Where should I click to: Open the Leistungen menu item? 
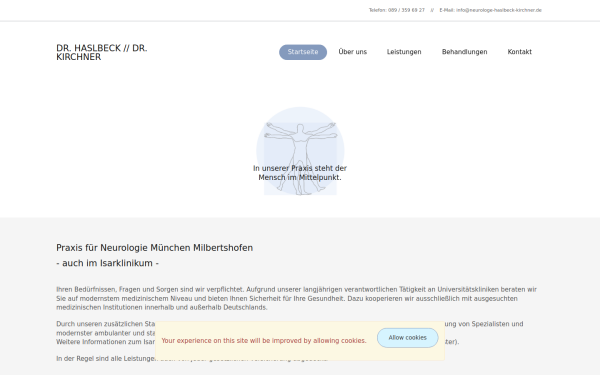pos(404,52)
